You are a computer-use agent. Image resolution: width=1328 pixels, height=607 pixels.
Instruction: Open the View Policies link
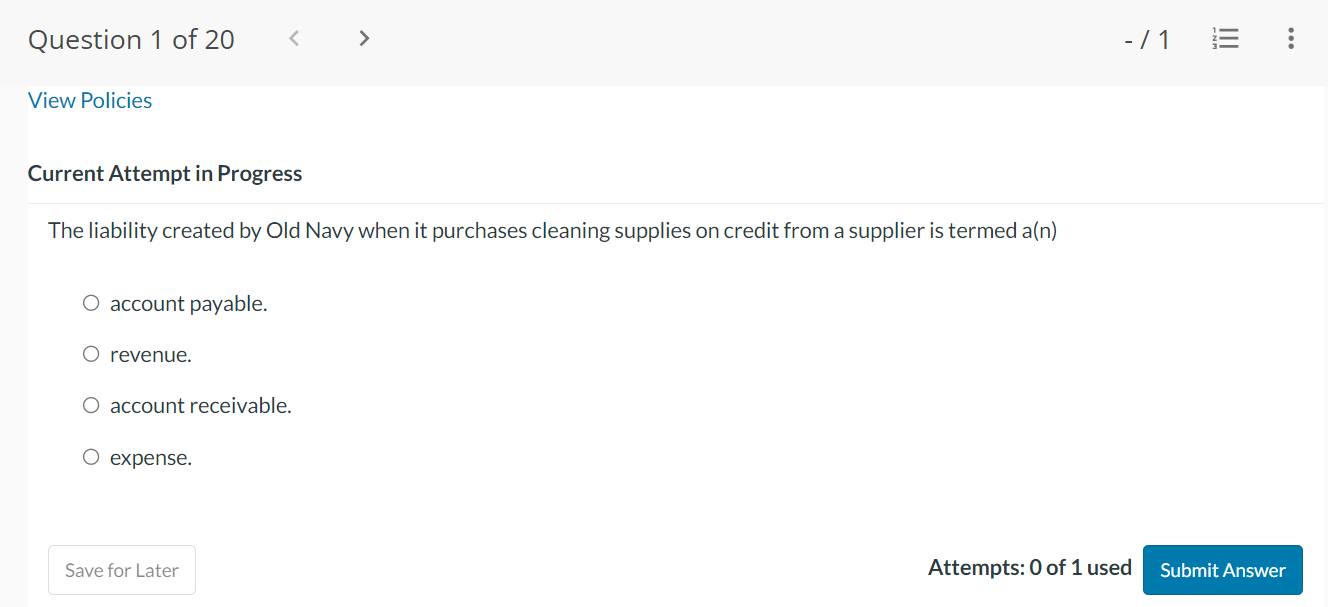pyautogui.click(x=89, y=100)
